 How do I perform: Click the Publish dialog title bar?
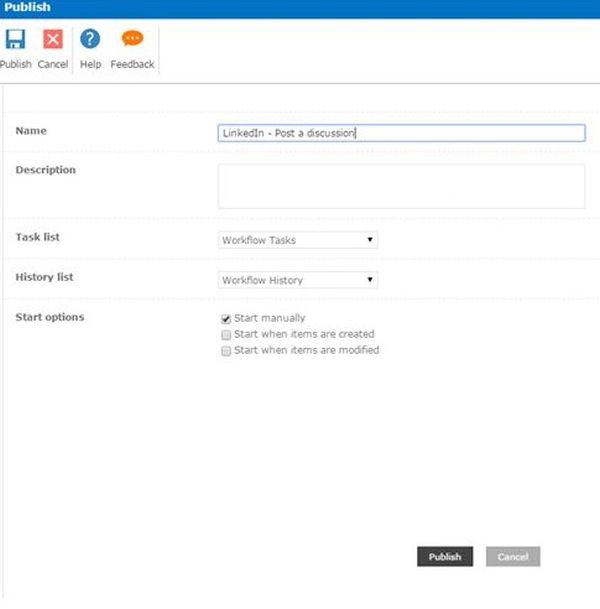pos(300,8)
